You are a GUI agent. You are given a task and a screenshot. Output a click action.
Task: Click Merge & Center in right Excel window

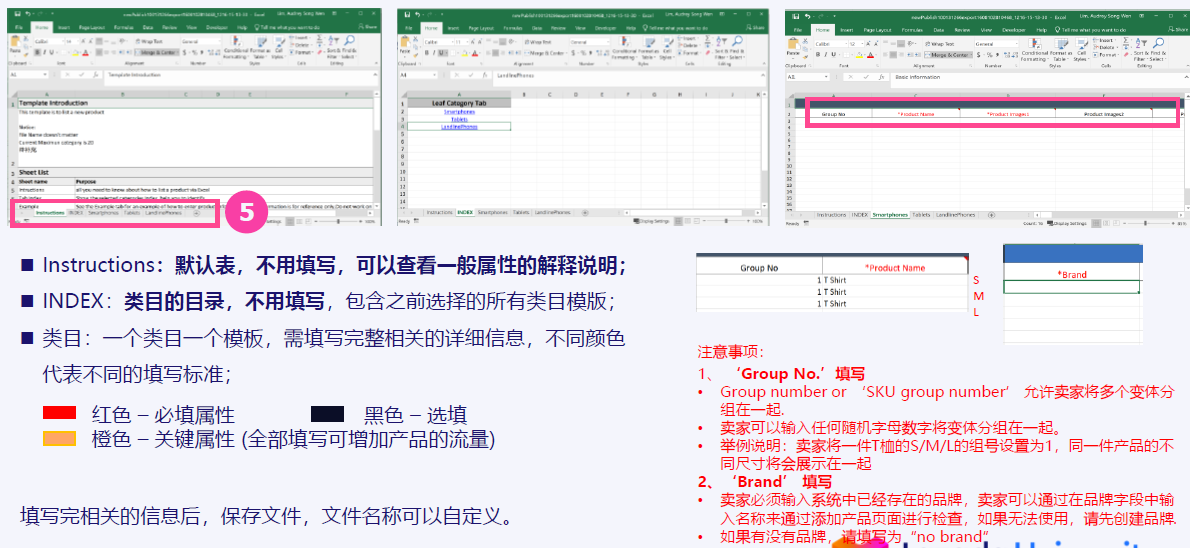click(949, 55)
